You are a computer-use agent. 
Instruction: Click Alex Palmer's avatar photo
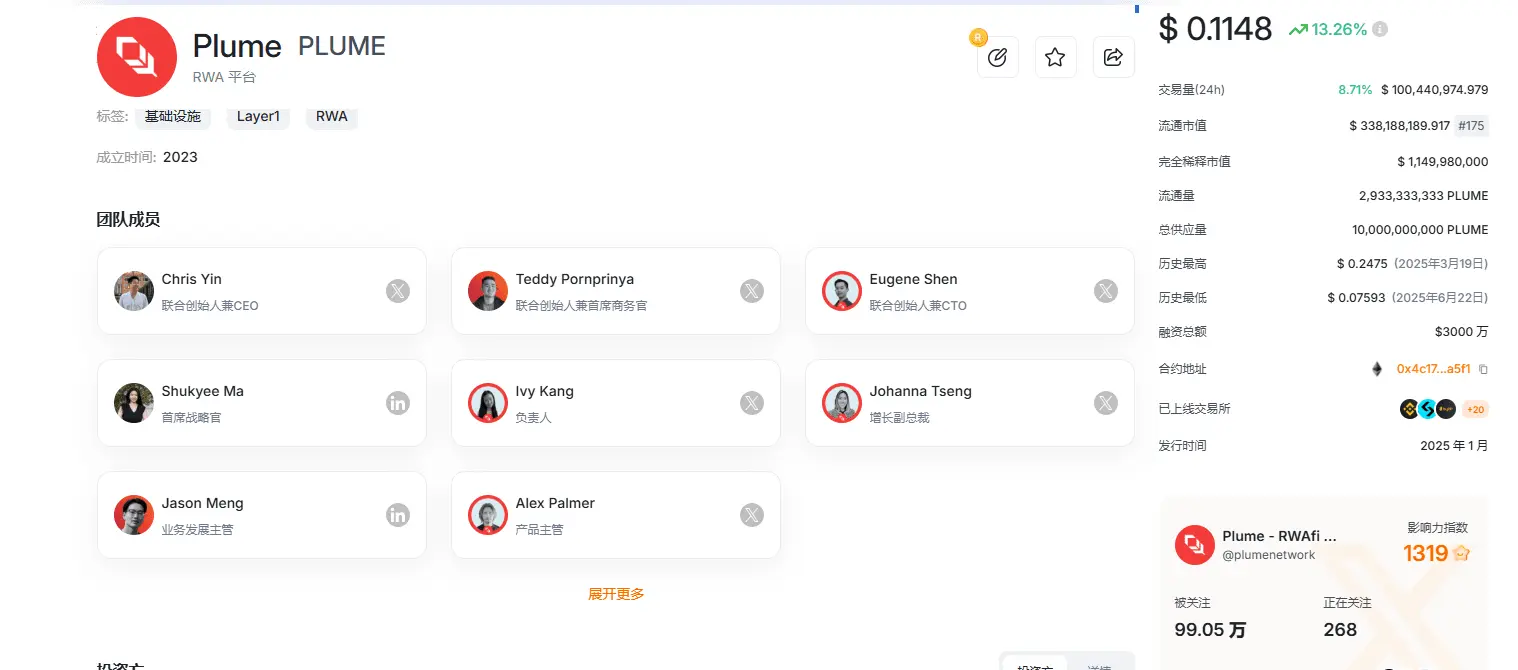tap(488, 515)
